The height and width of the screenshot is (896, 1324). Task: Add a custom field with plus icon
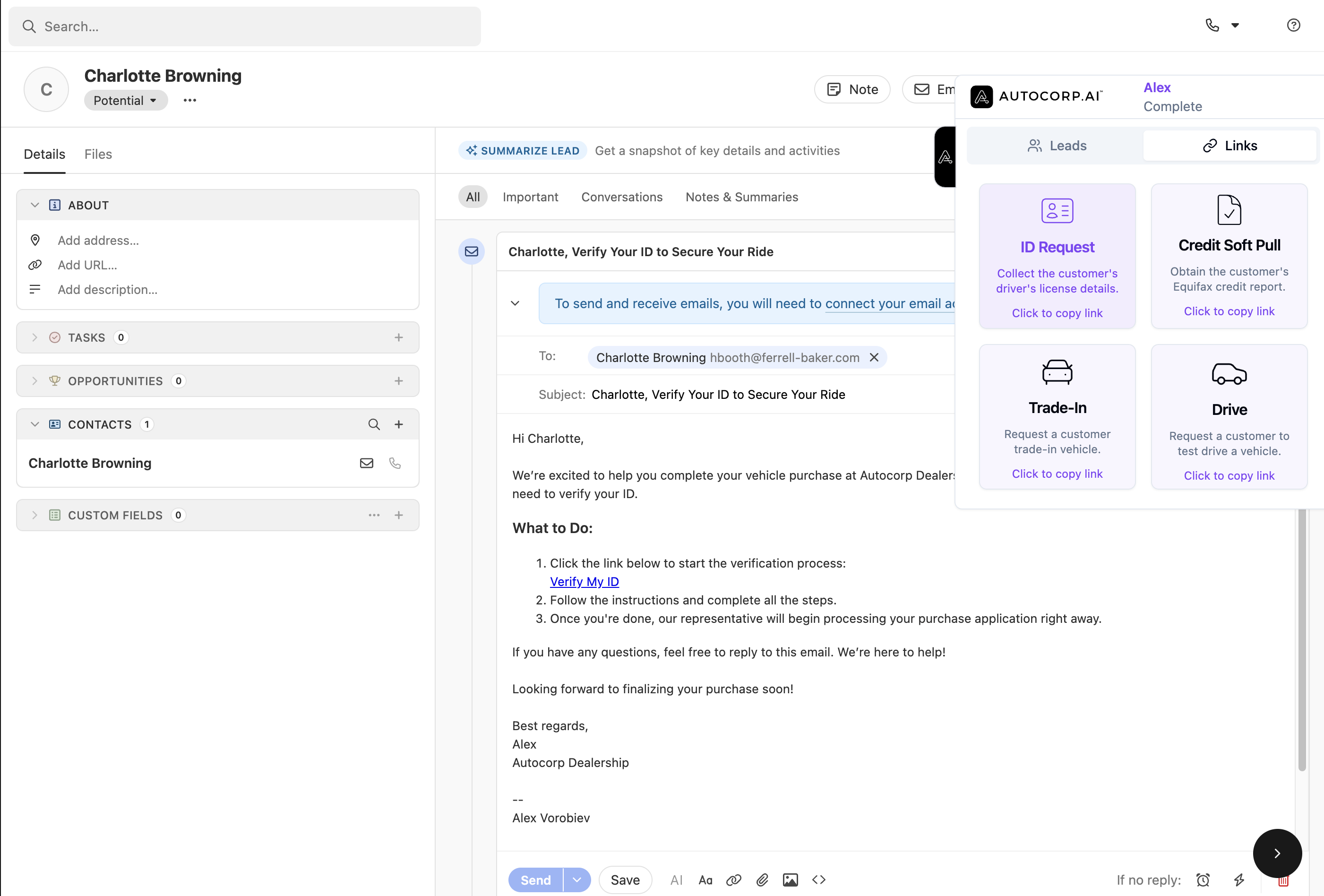[399, 515]
